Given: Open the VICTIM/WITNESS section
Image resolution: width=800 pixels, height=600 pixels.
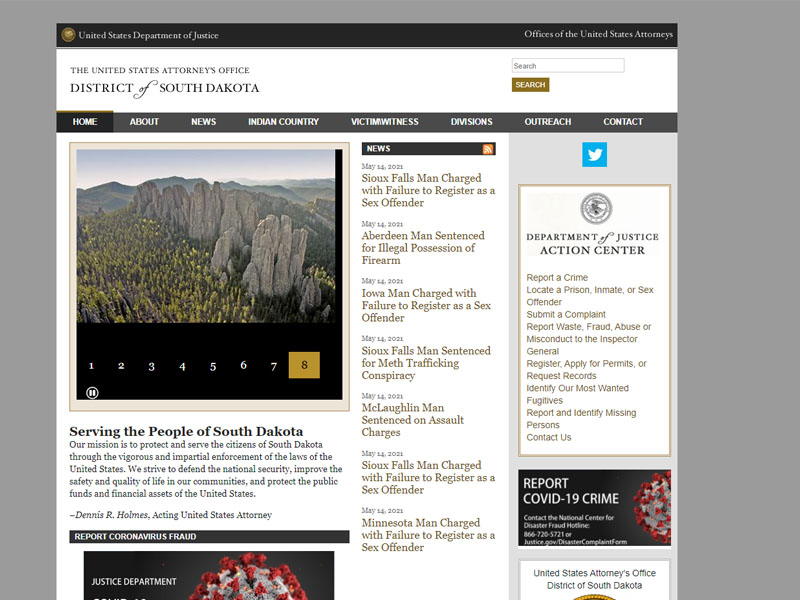Looking at the screenshot, I should 388,121.
